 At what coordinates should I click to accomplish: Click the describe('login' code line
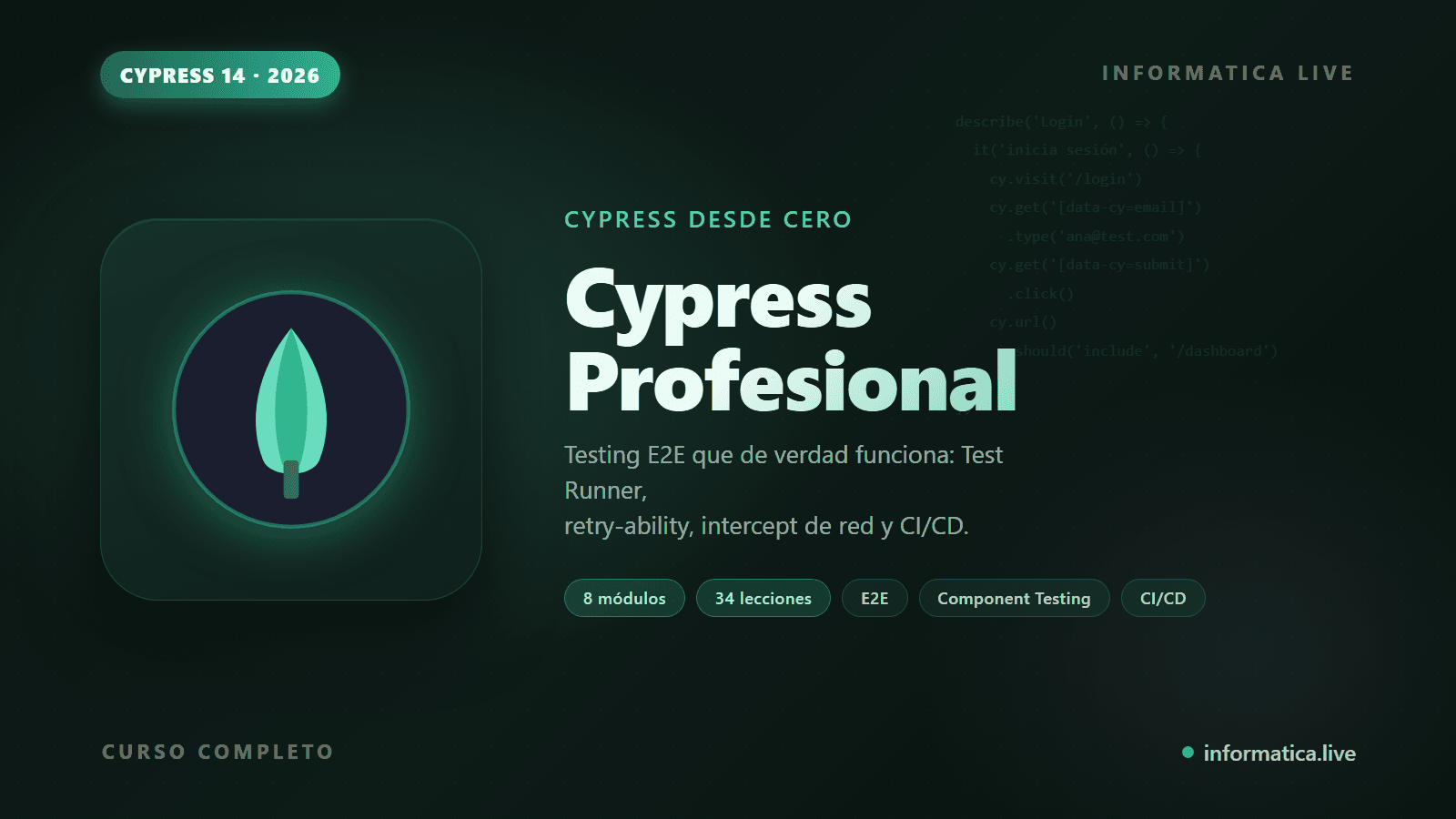[x=1062, y=122]
